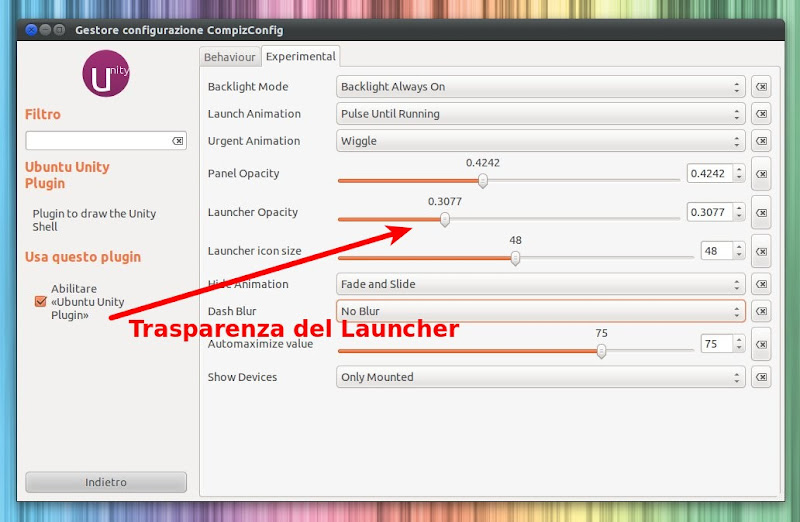Click the Automaximize value number field
This screenshot has height=522, width=800.
(717, 344)
